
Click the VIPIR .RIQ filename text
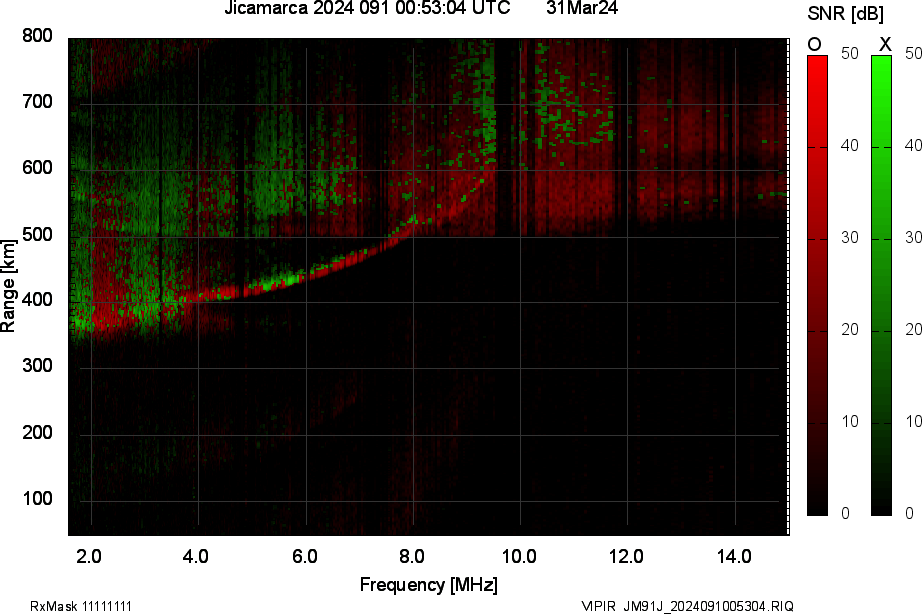(x=688, y=606)
